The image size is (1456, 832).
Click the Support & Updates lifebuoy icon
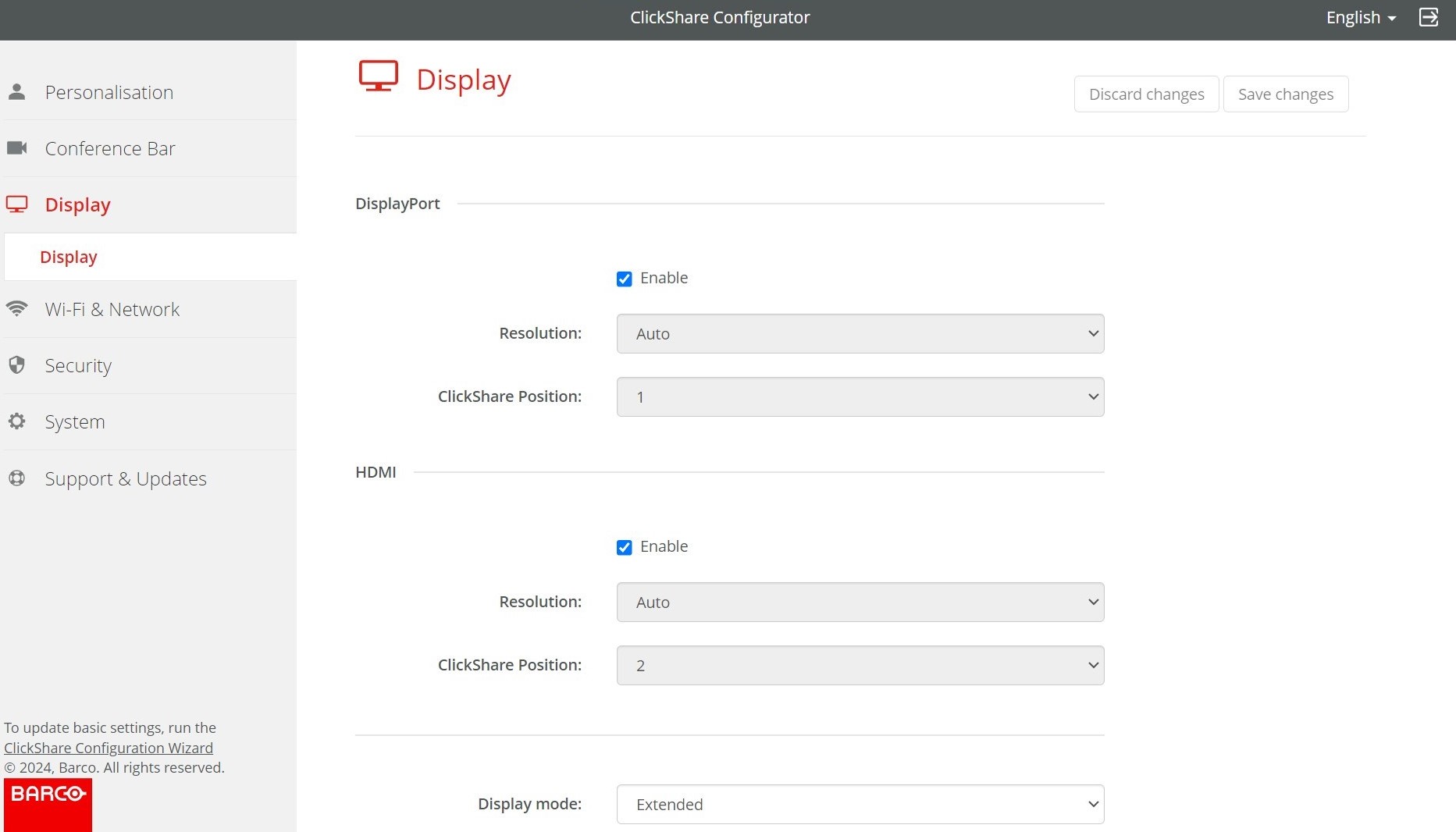17,478
